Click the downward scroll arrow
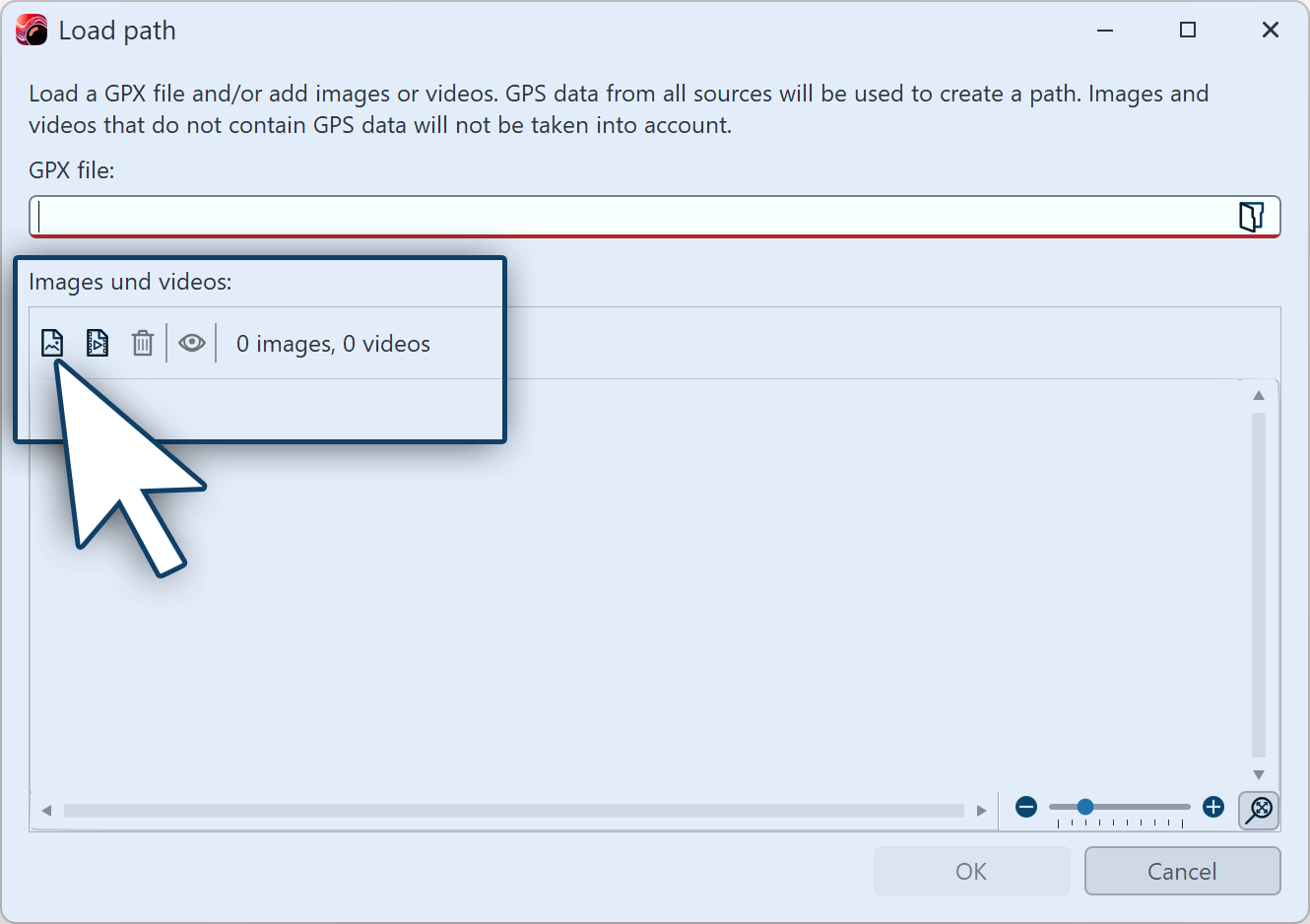Image resolution: width=1310 pixels, height=924 pixels. 1258,774
